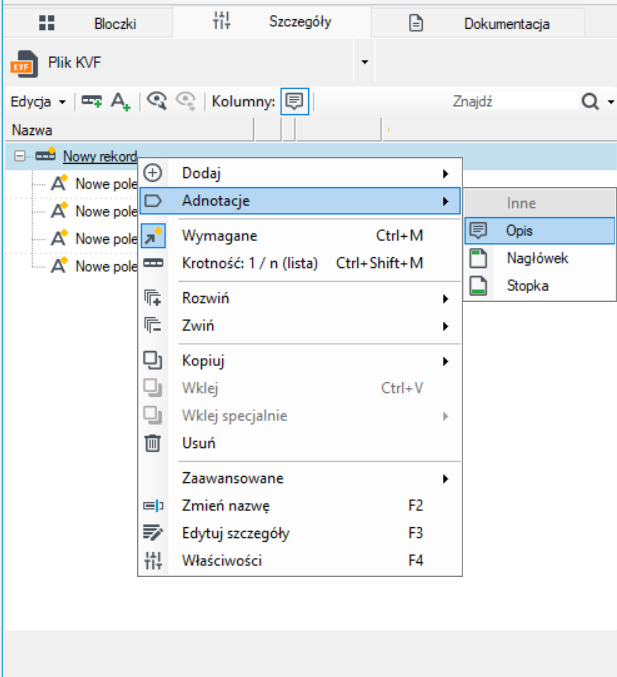617x677 pixels.
Task: Click the magnifier search icon
Action: [590, 102]
